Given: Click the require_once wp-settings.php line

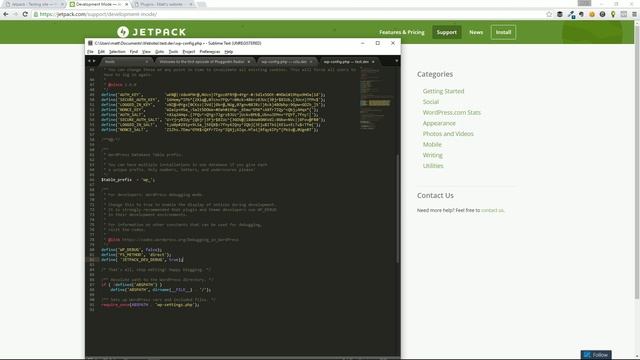Looking at the screenshot, I should (150, 304).
